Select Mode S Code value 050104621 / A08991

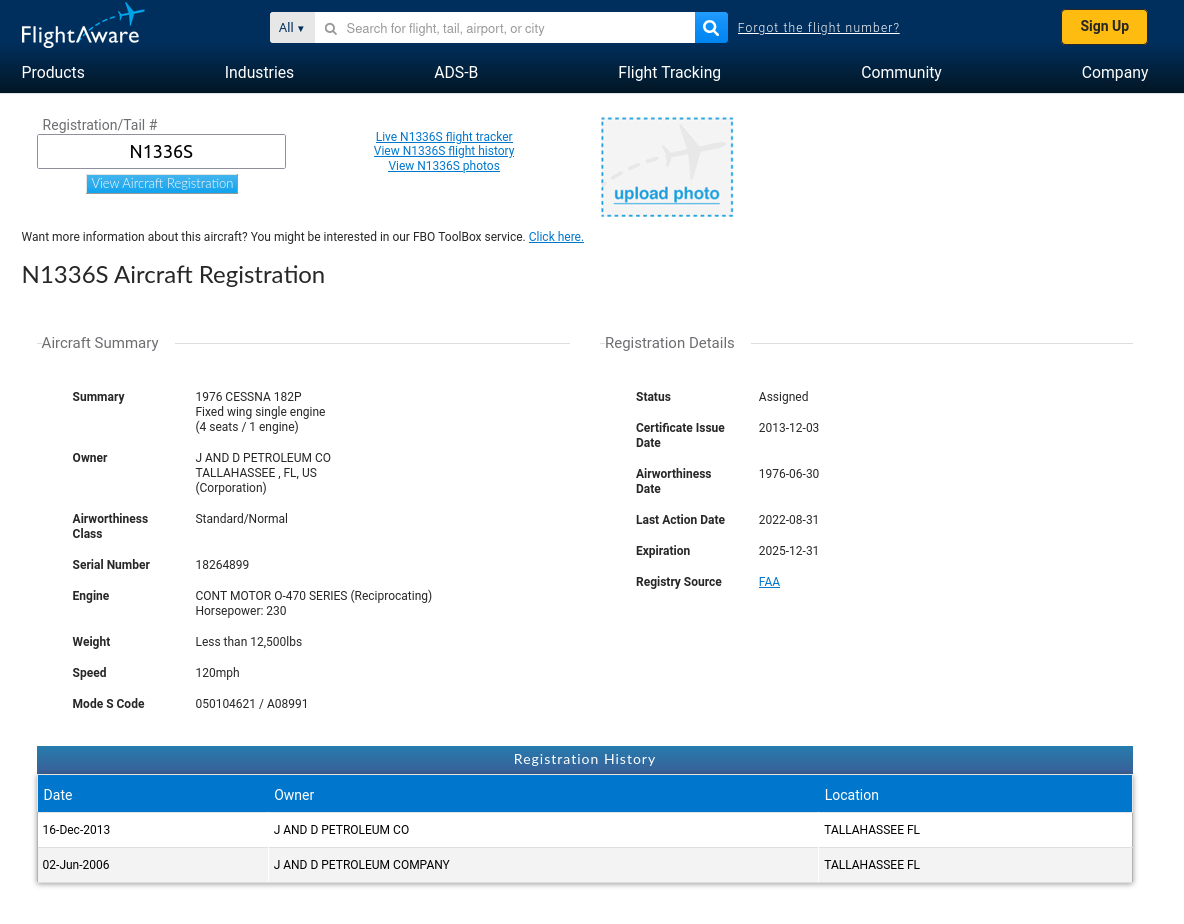tap(251, 704)
